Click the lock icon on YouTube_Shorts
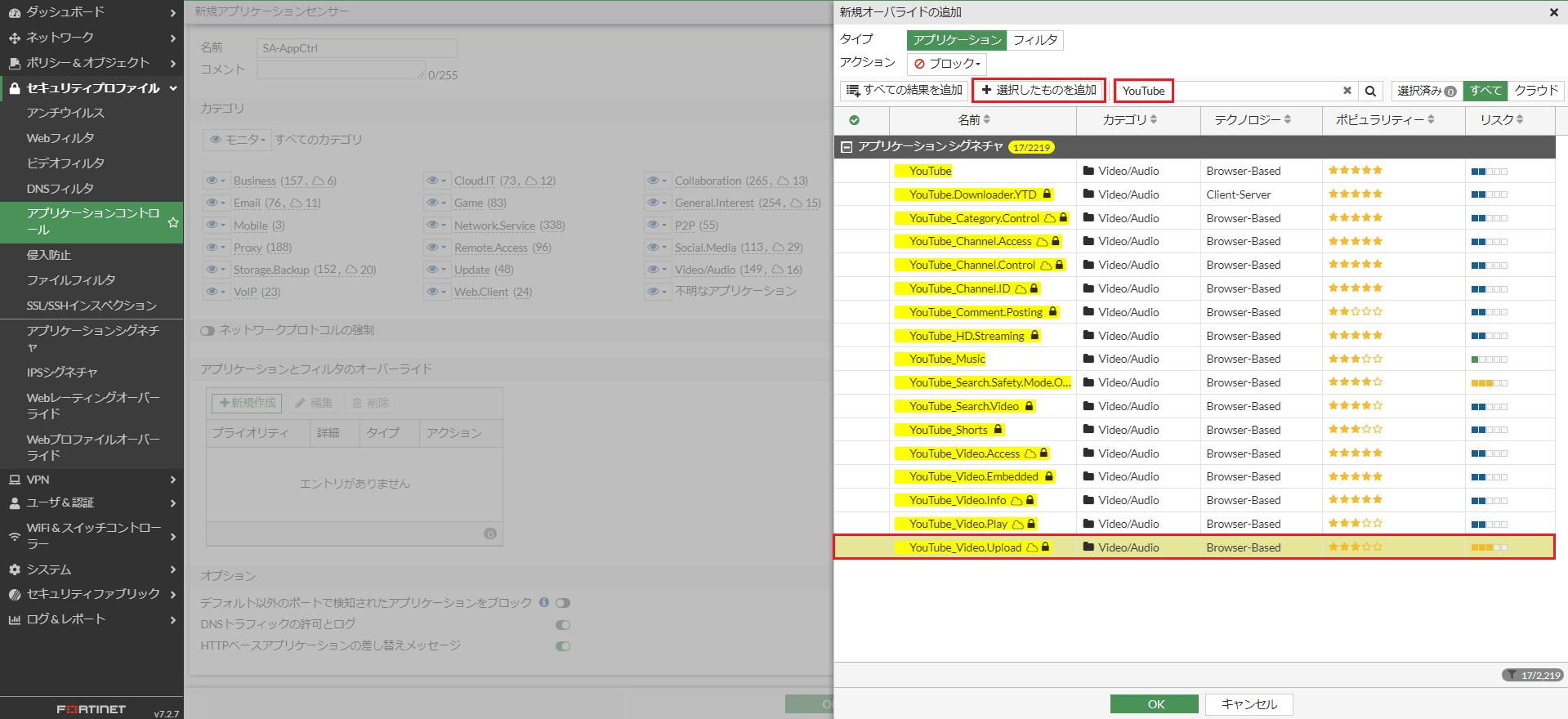This screenshot has height=719, width=1568. click(998, 430)
